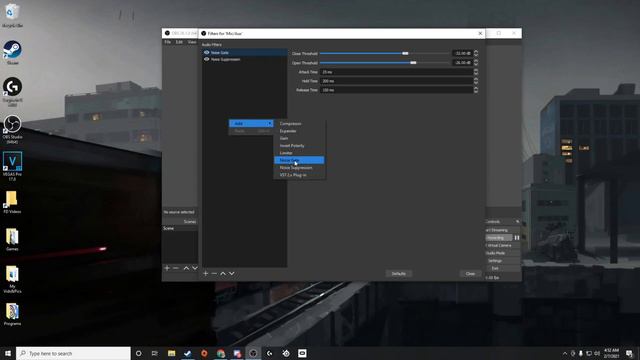The width and height of the screenshot is (640, 360).
Task: Click Start Streaming in OBS Controls
Action: click(502, 230)
